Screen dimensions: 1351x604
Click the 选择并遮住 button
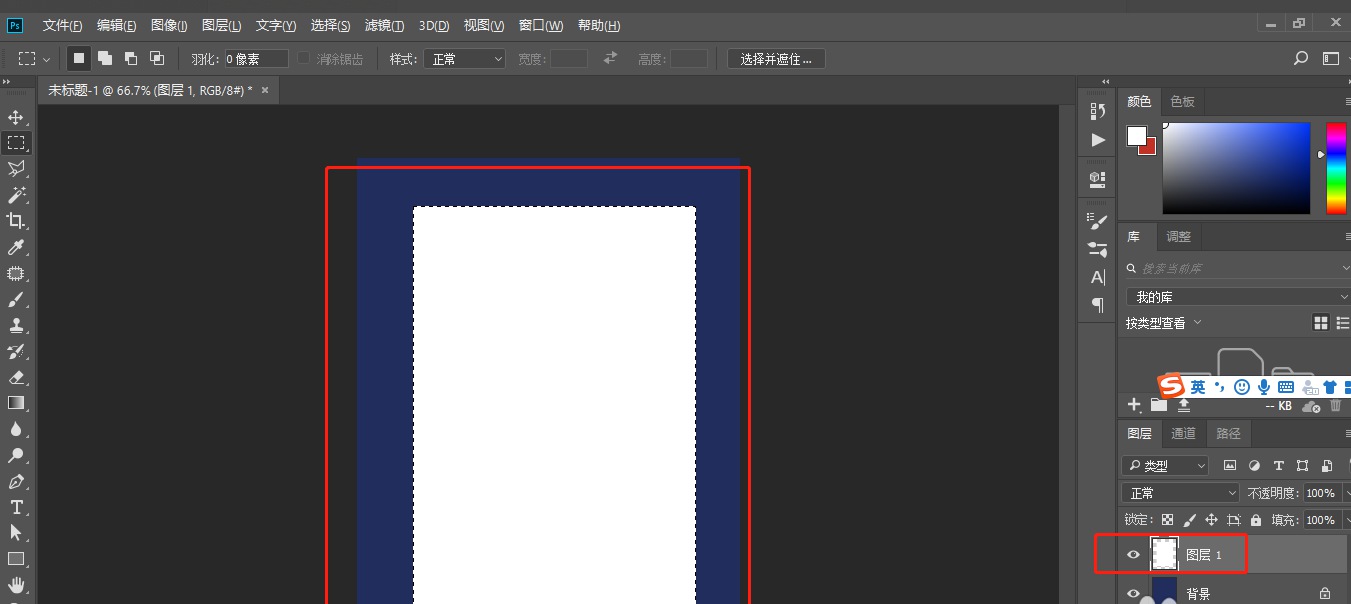pyautogui.click(x=775, y=58)
